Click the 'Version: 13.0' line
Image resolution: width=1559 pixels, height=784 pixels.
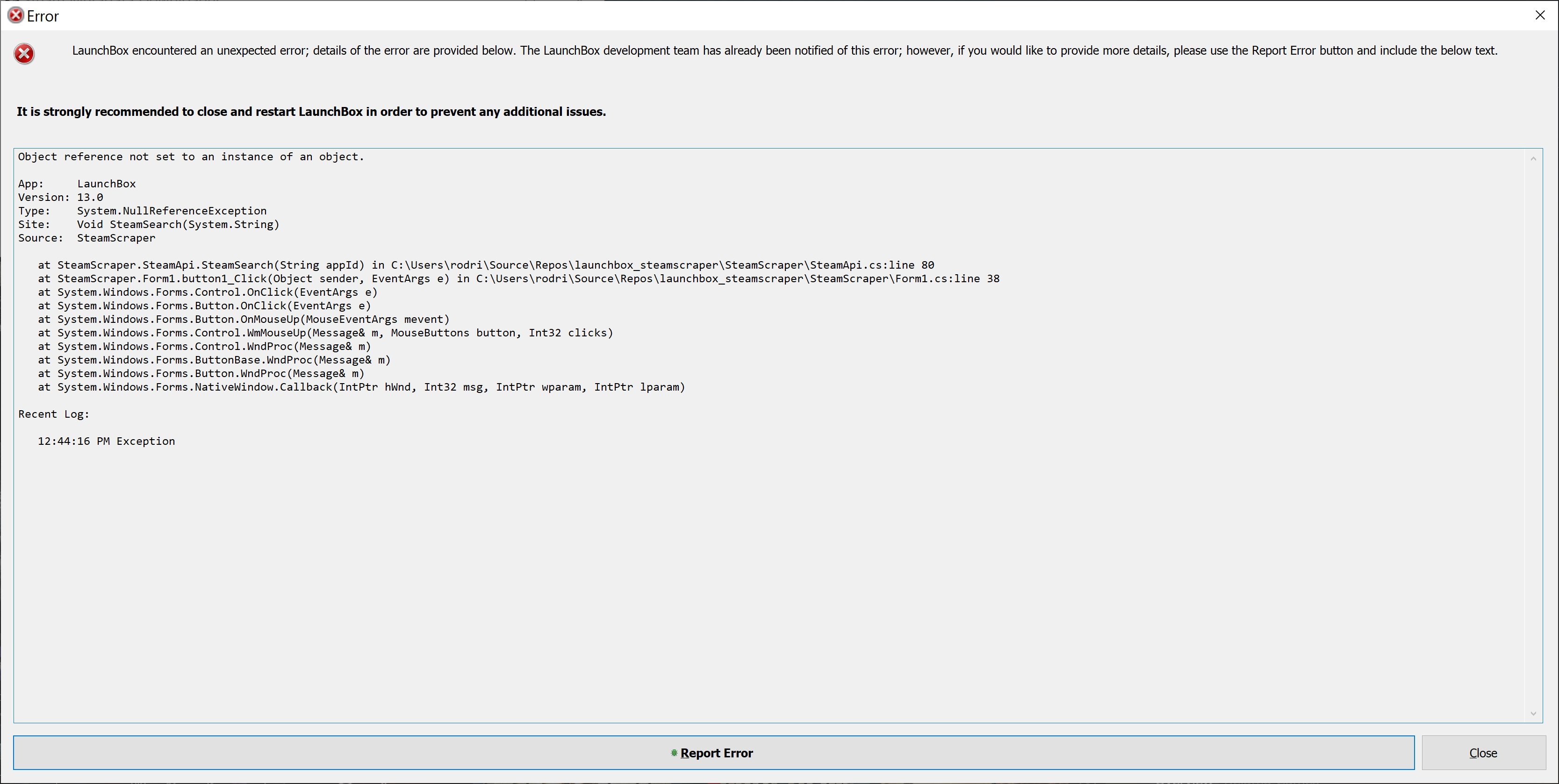click(x=60, y=197)
